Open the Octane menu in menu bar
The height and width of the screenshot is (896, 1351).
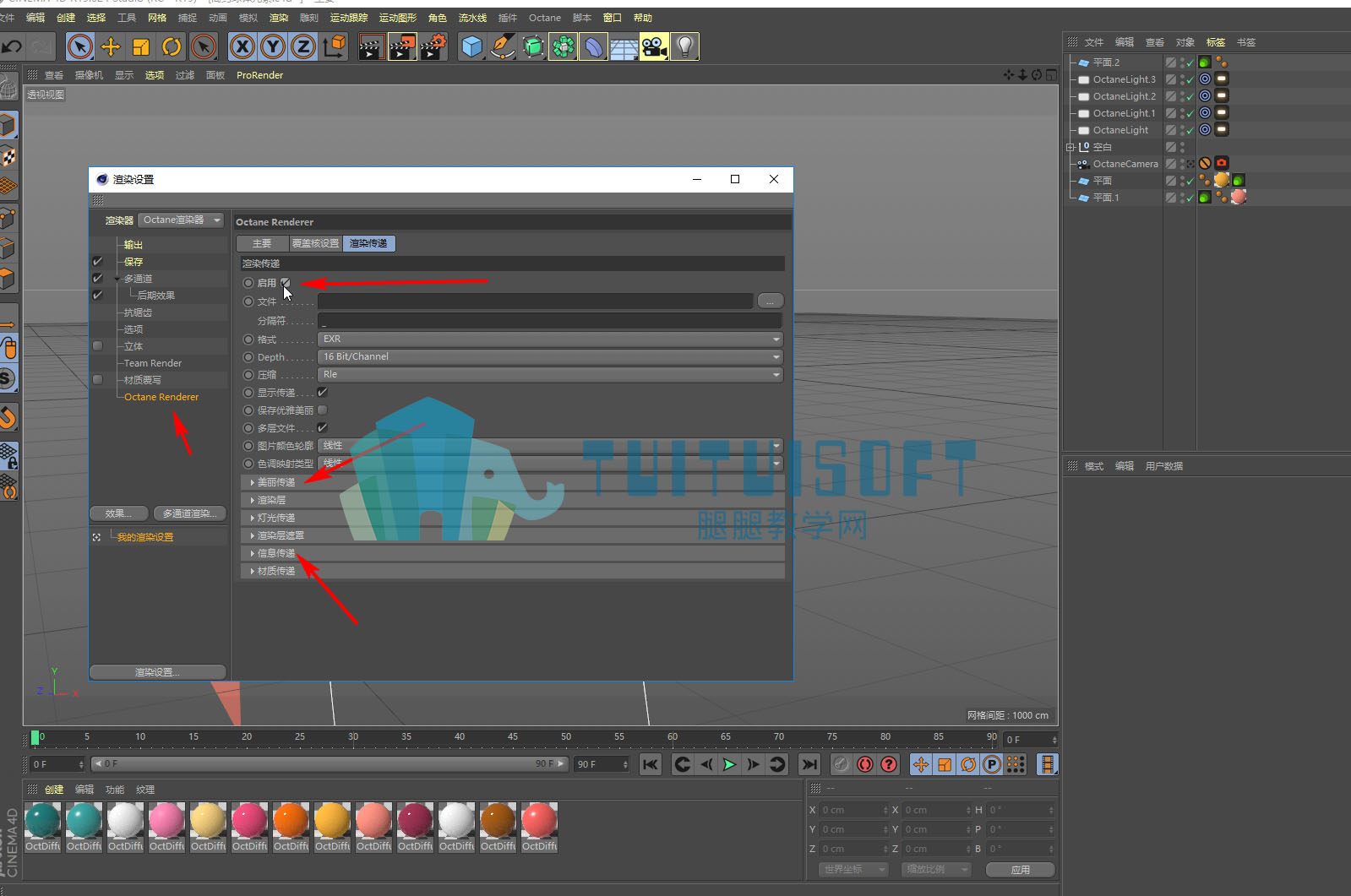click(x=544, y=18)
